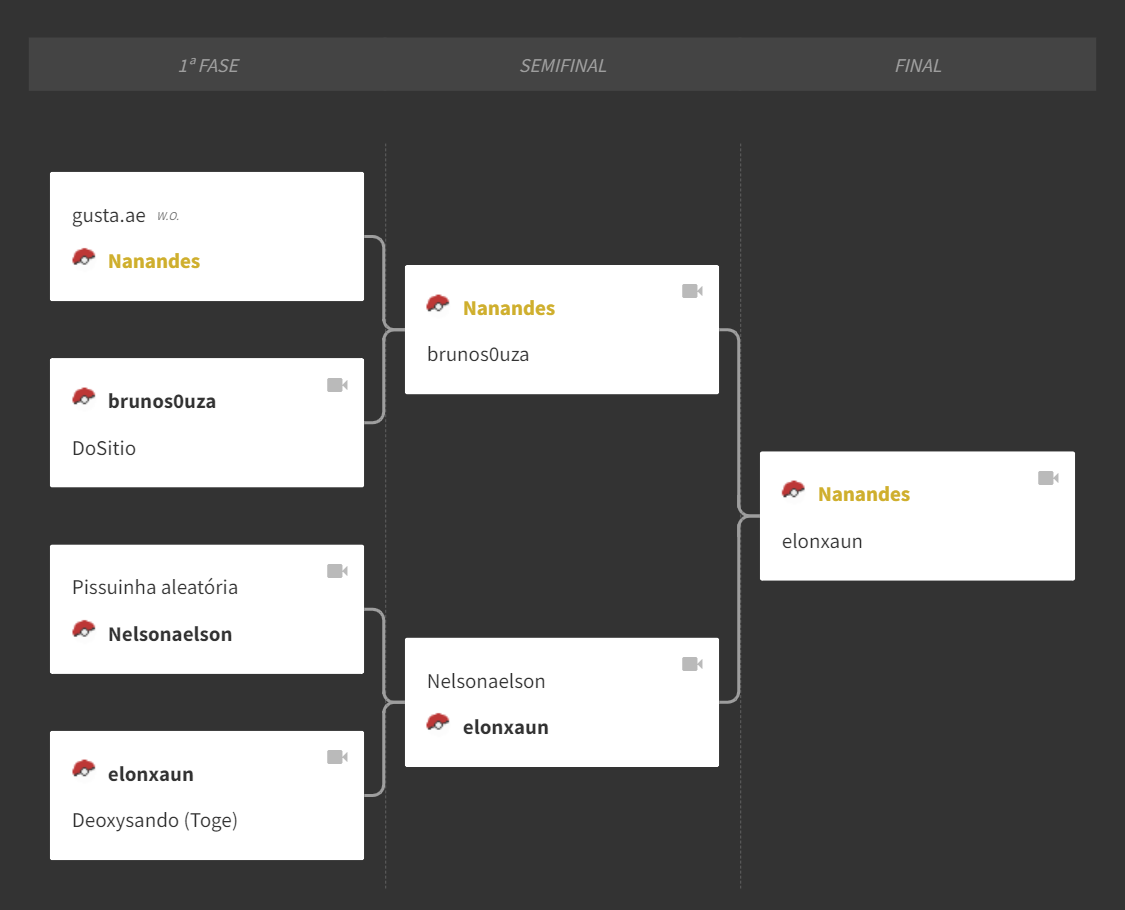Screen dimensions: 1125x910
Task: Click brunos0uza name in the semifinal
Action: [478, 355]
